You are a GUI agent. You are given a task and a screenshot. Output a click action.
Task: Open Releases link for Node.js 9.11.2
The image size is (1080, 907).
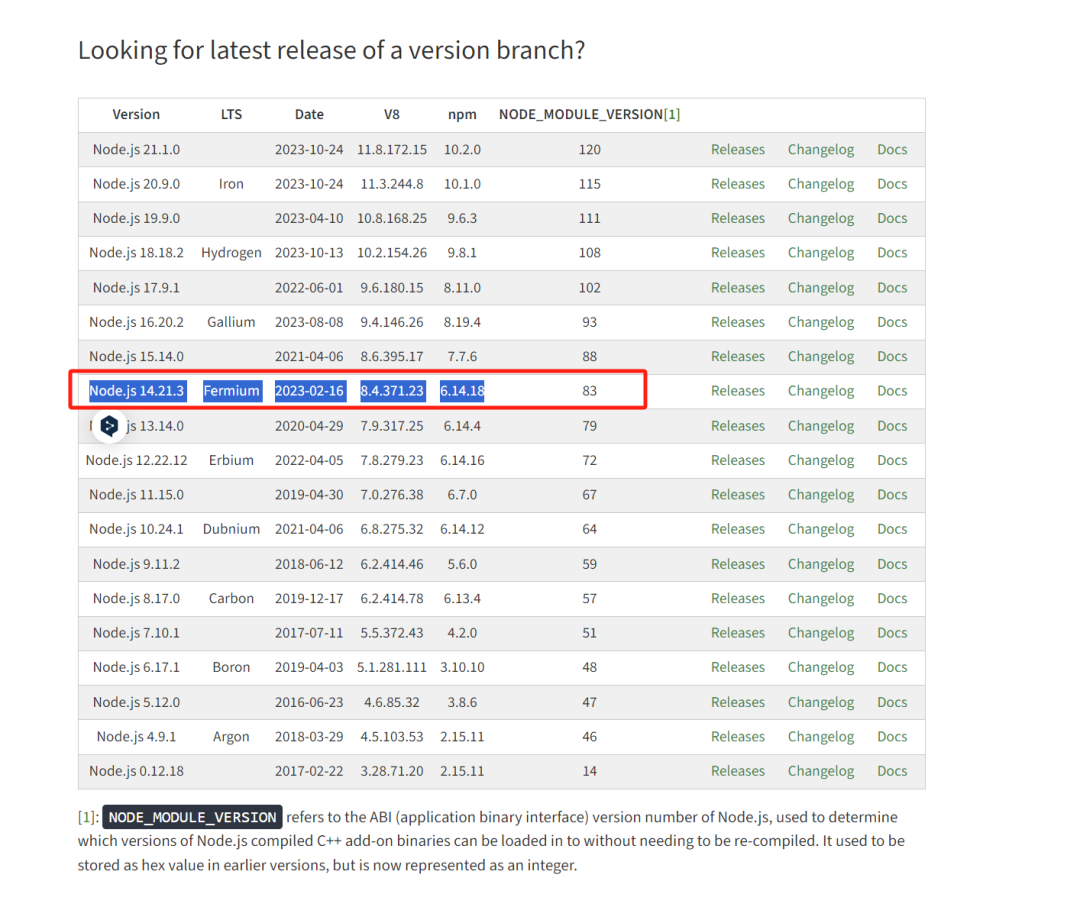(738, 565)
